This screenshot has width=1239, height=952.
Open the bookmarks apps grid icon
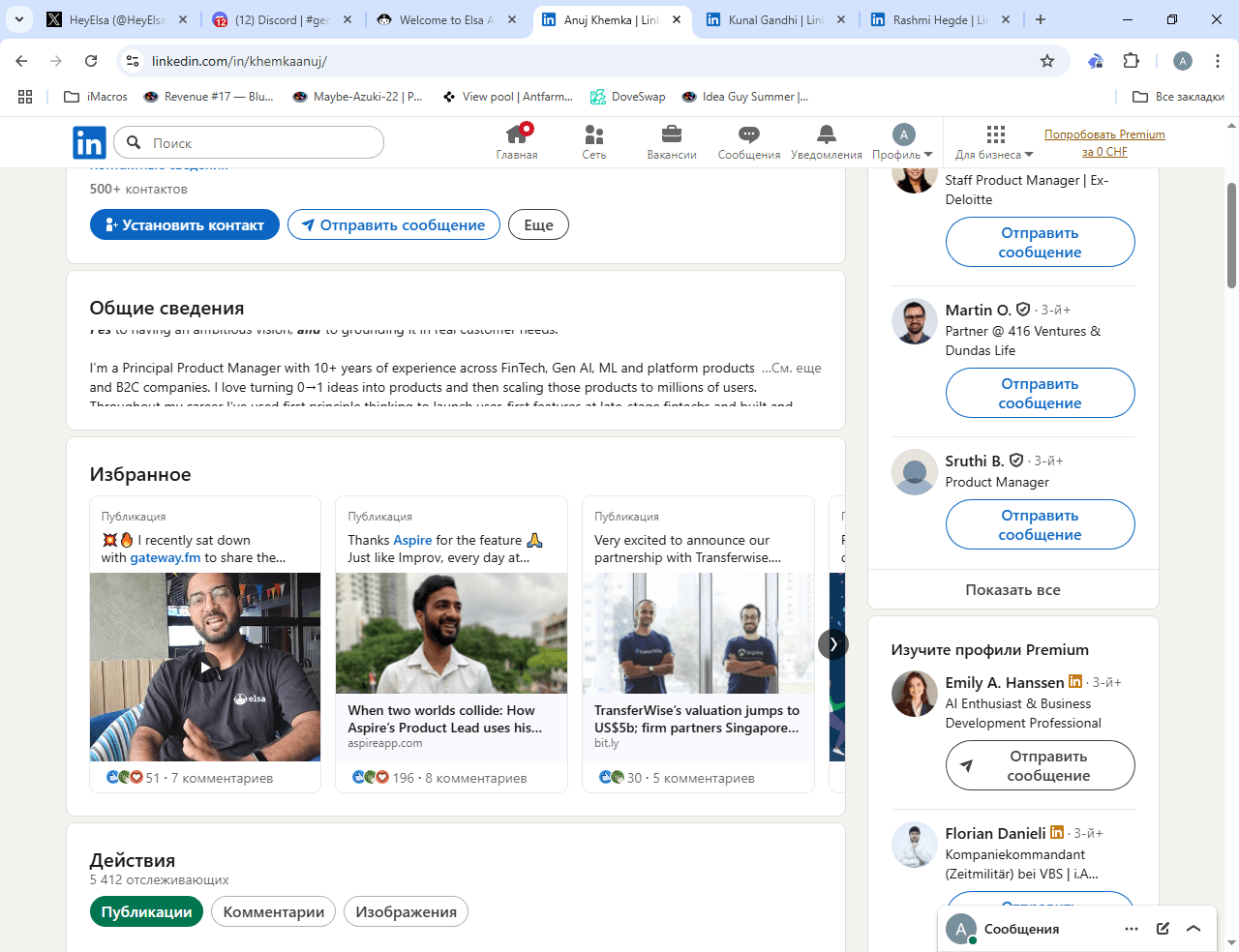click(25, 97)
